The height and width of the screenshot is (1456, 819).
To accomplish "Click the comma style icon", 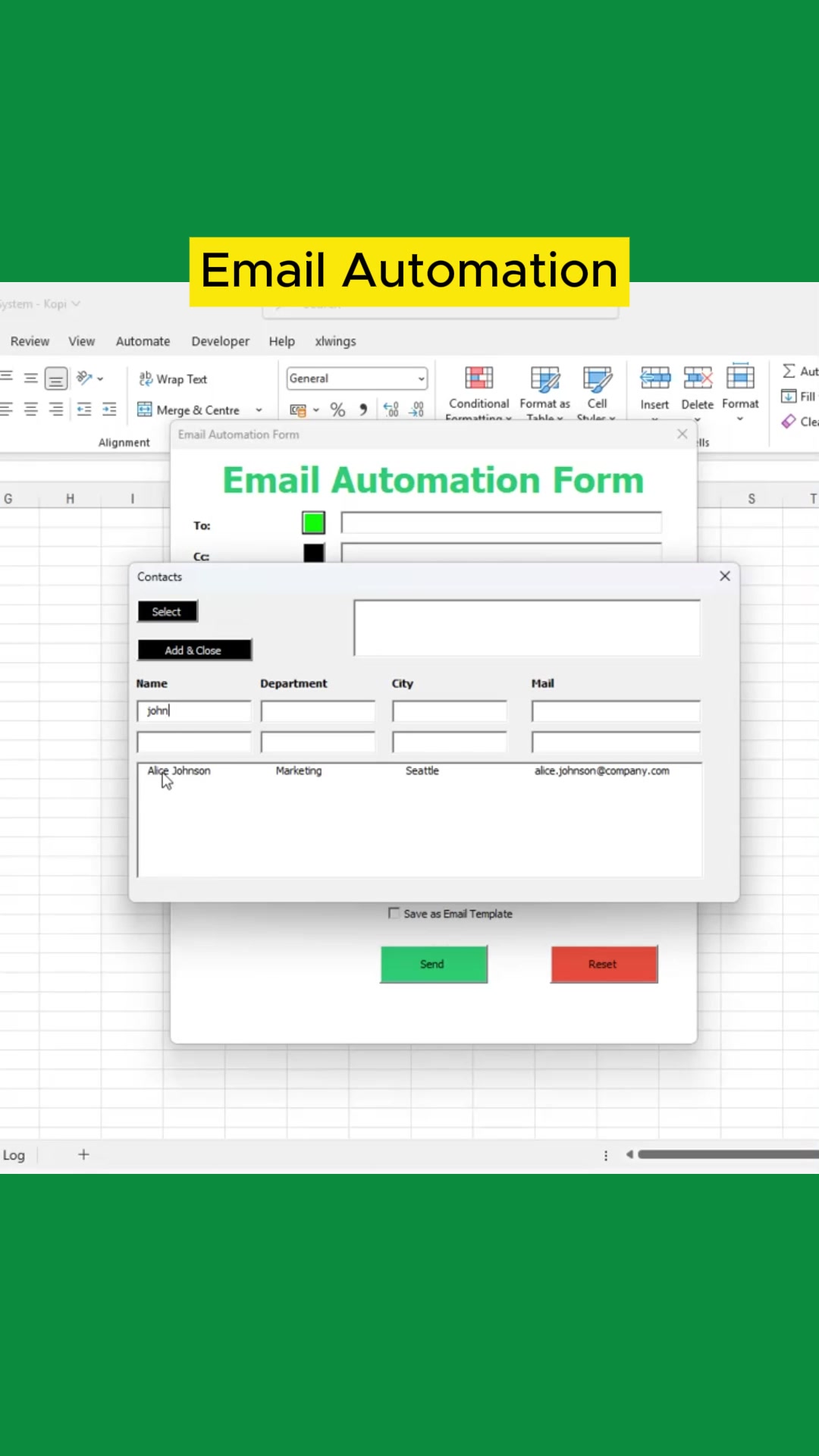I will (x=364, y=410).
